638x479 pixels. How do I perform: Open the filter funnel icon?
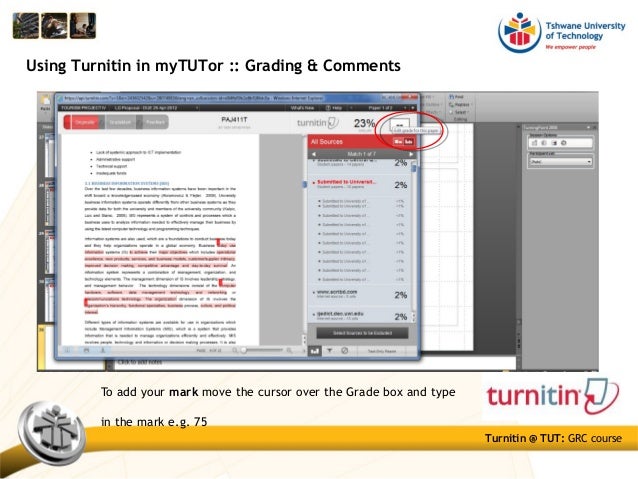click(330, 350)
